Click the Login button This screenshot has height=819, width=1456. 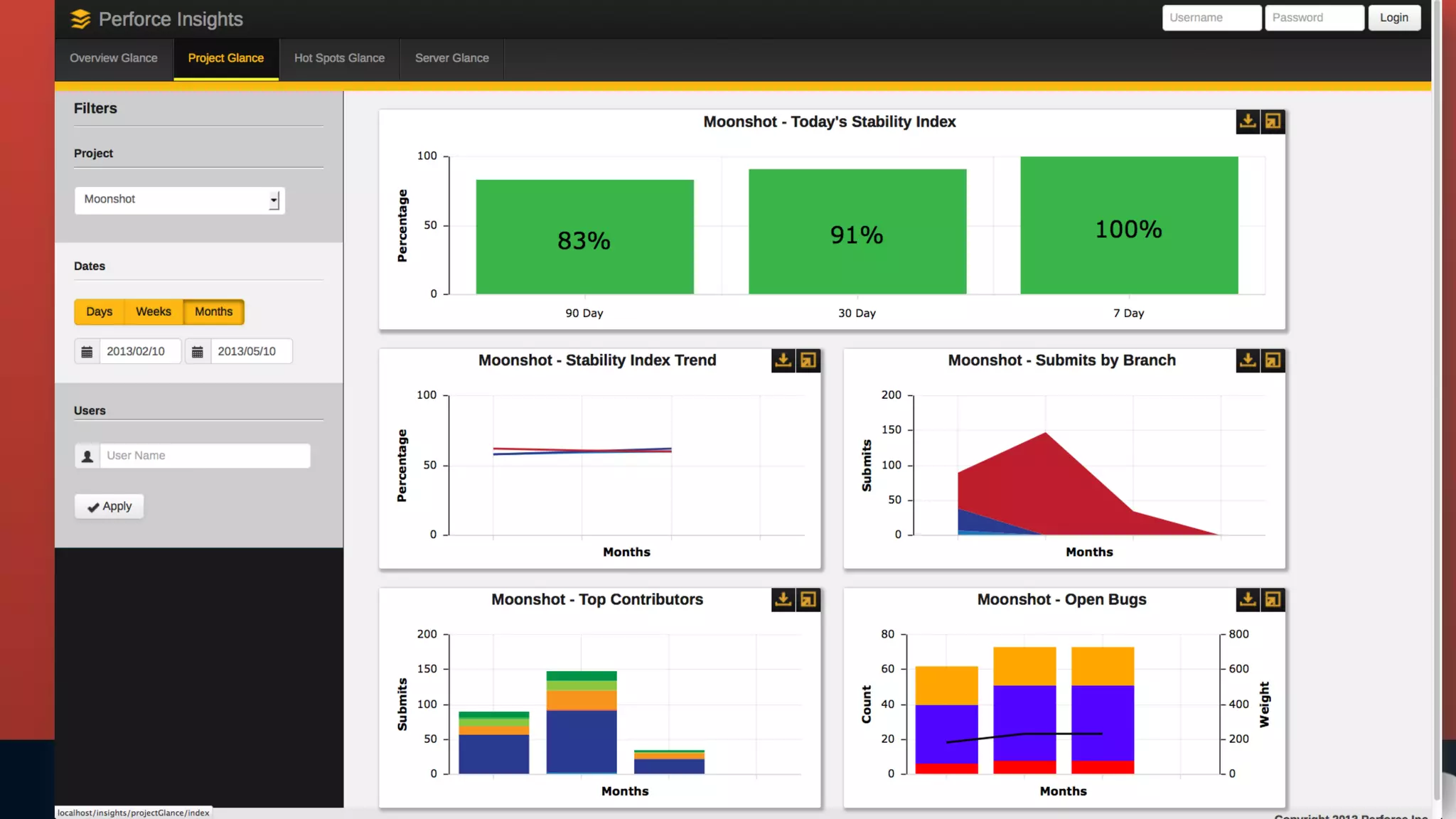coord(1393,18)
